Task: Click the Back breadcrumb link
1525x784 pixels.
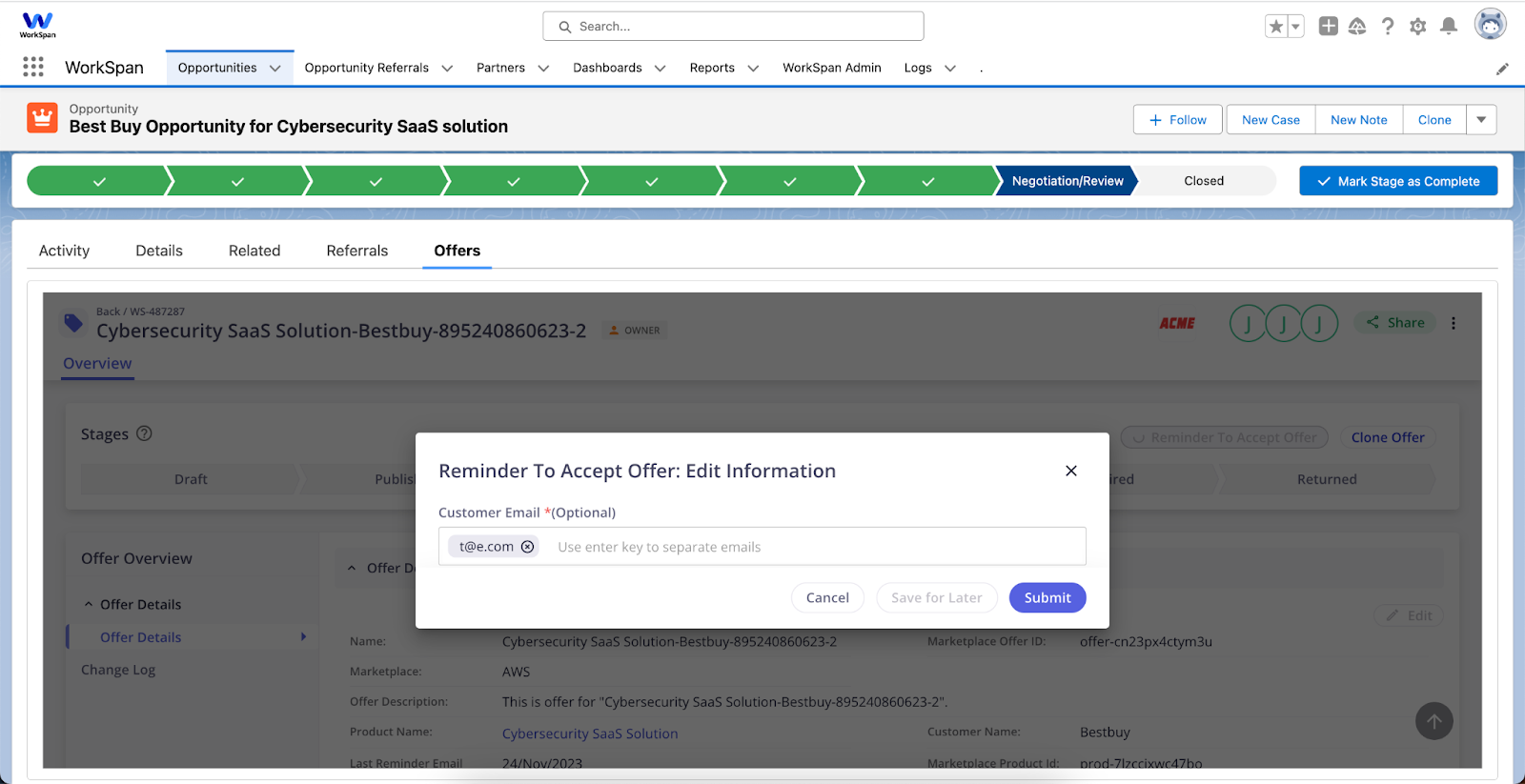Action: [108, 312]
